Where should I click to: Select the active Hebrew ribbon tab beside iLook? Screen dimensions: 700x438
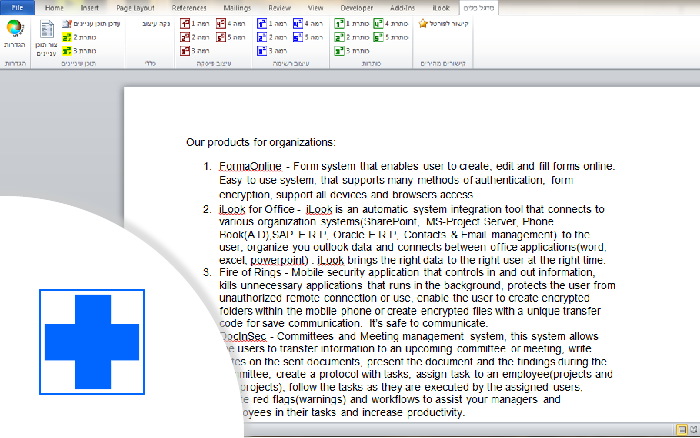479,8
